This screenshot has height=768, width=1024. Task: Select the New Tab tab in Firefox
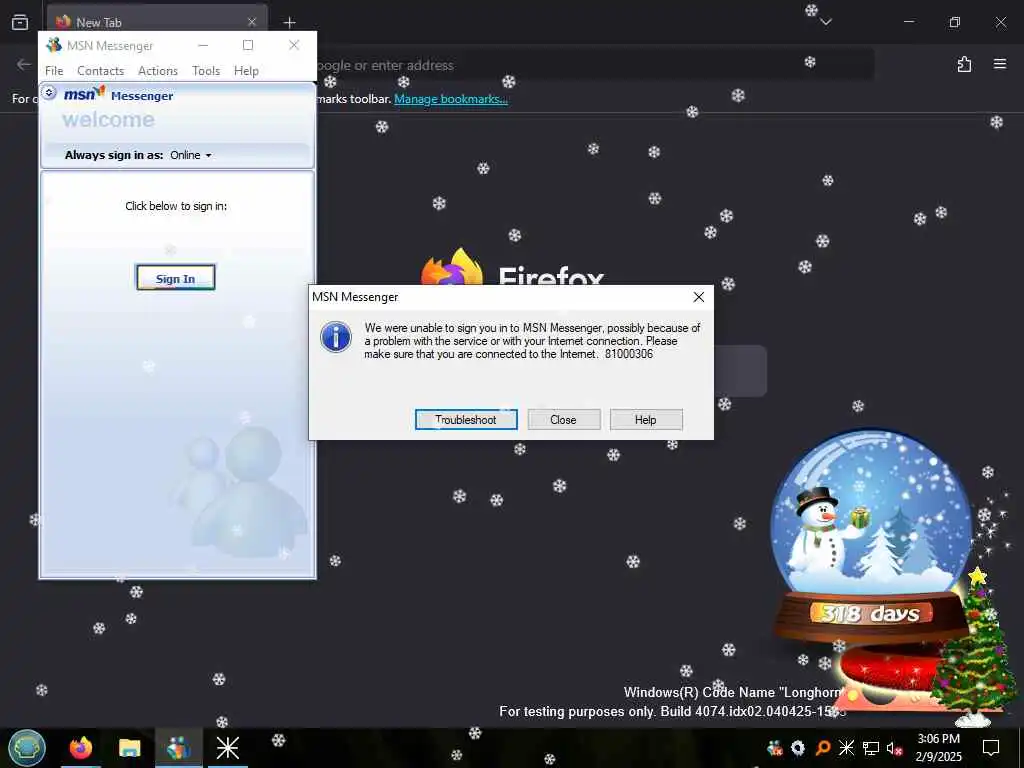pyautogui.click(x=157, y=22)
